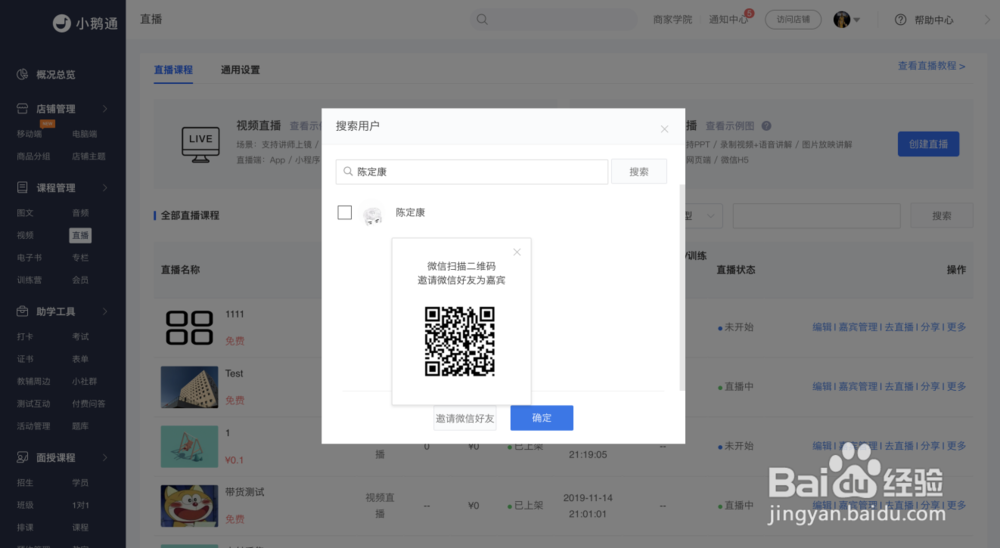Close the 搜索用户 dialog
The image size is (1000, 548).
click(x=665, y=129)
